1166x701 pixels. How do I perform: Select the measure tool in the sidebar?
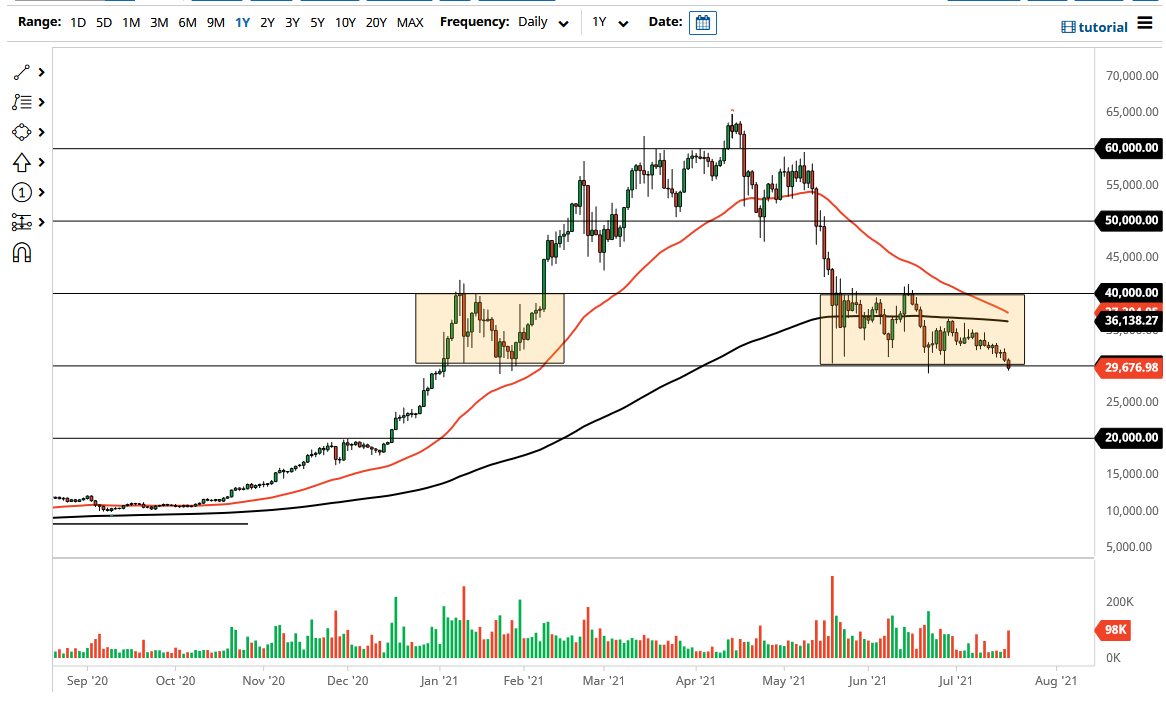point(22,222)
